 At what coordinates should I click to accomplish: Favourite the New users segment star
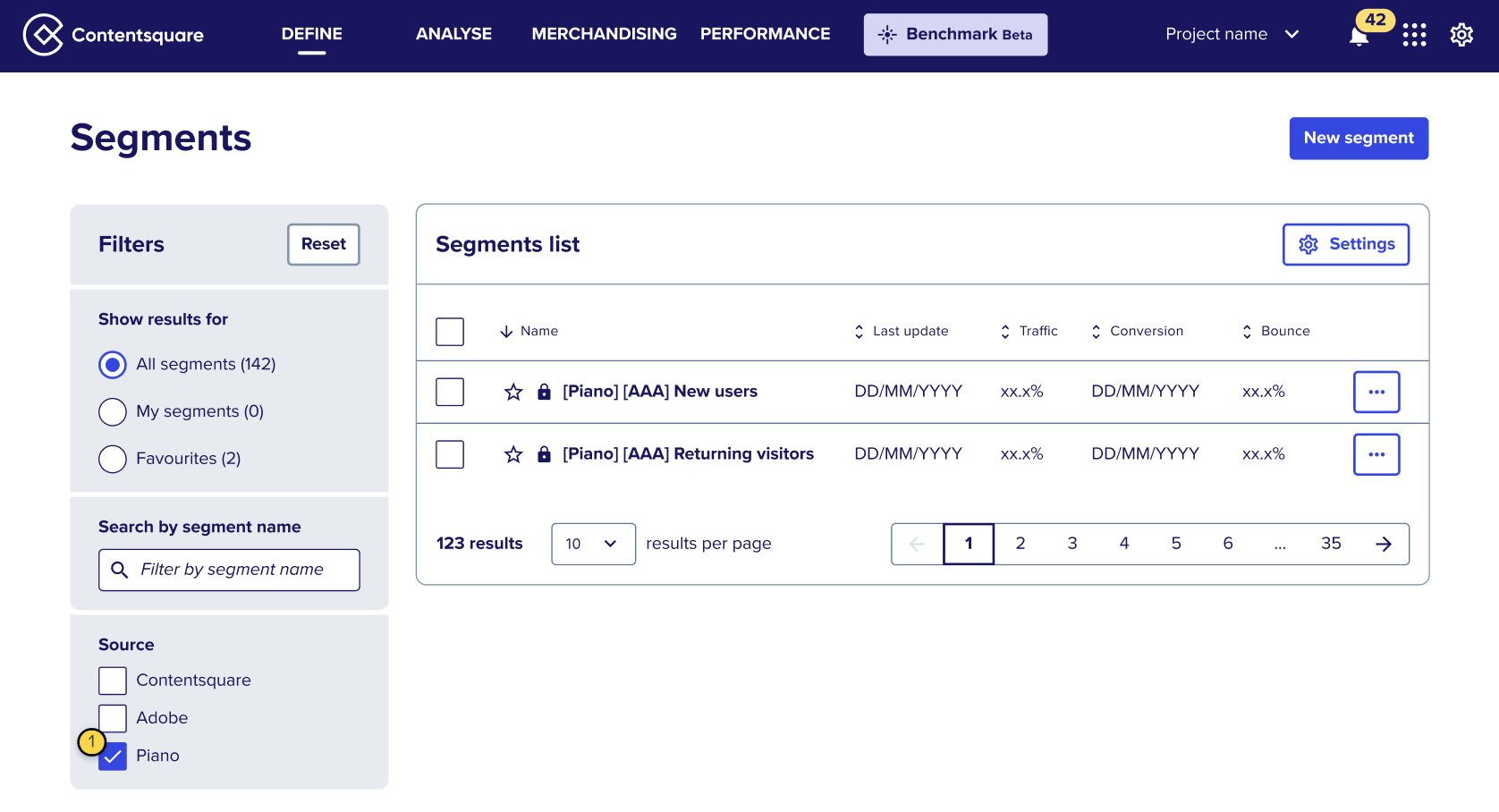point(513,392)
